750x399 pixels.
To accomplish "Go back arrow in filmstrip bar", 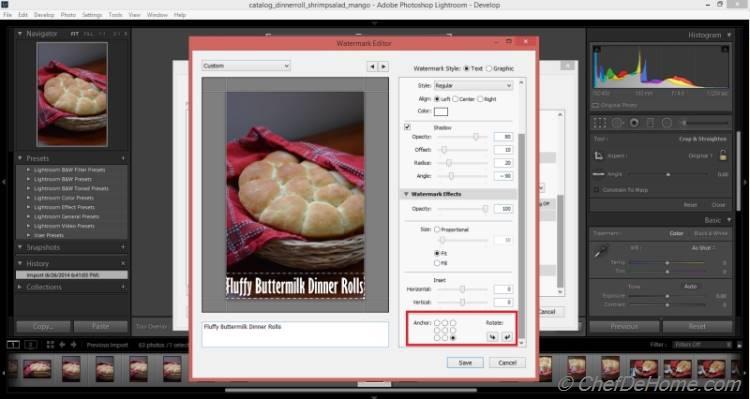I will coord(62,344).
